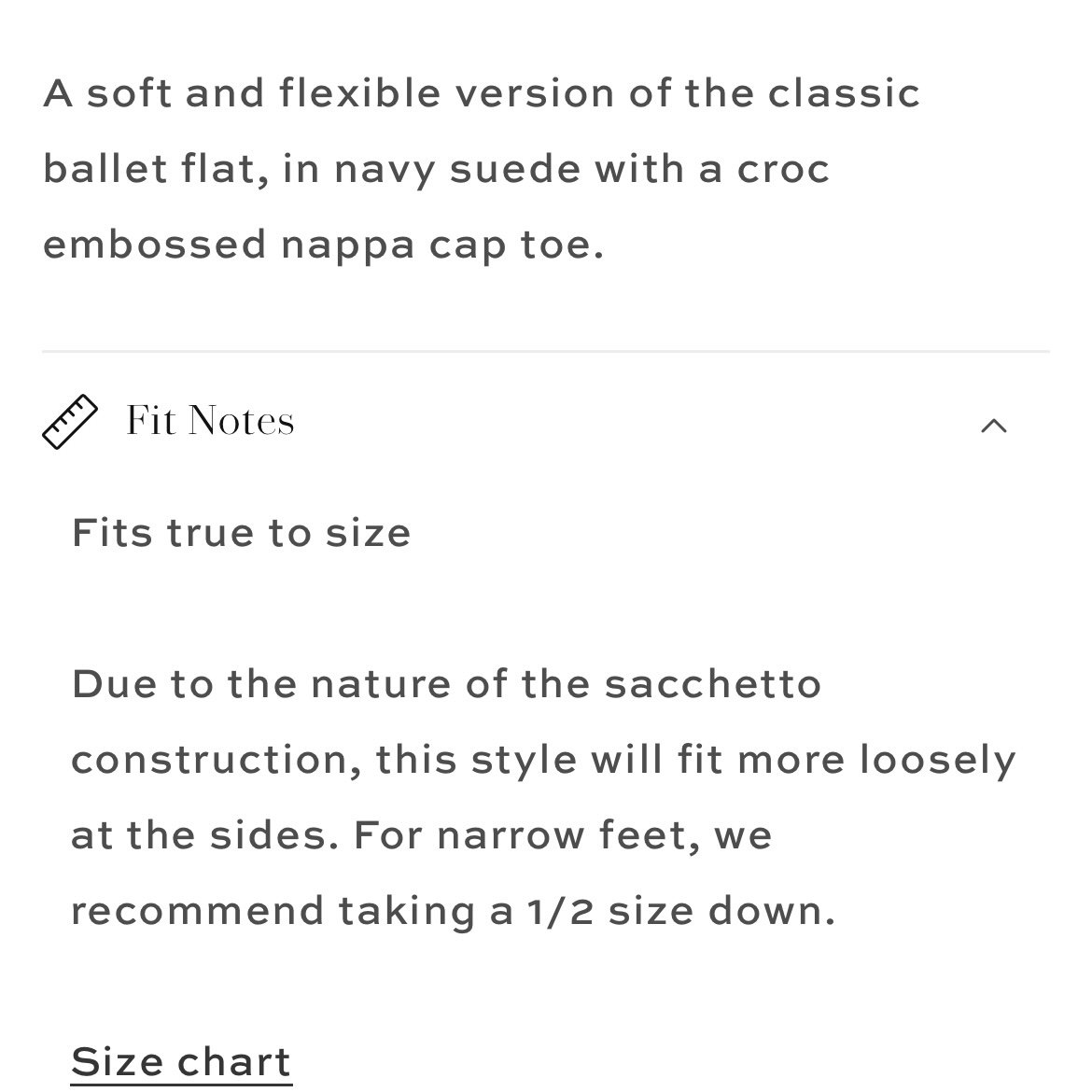Open the Size chart link
This screenshot has width=1092, height=1092.
pos(181,1063)
